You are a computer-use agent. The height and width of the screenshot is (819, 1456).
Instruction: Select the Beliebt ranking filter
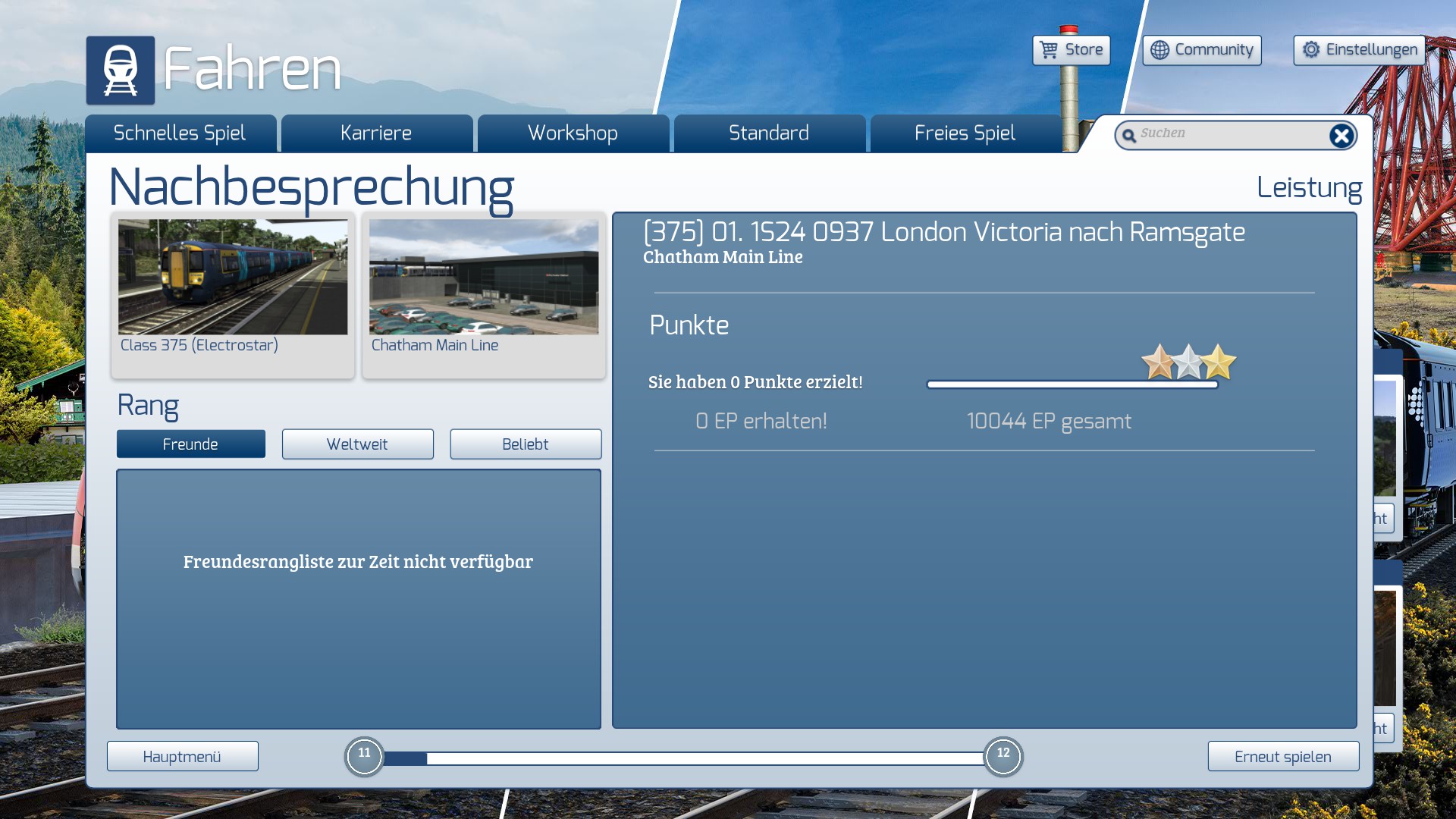tap(525, 444)
